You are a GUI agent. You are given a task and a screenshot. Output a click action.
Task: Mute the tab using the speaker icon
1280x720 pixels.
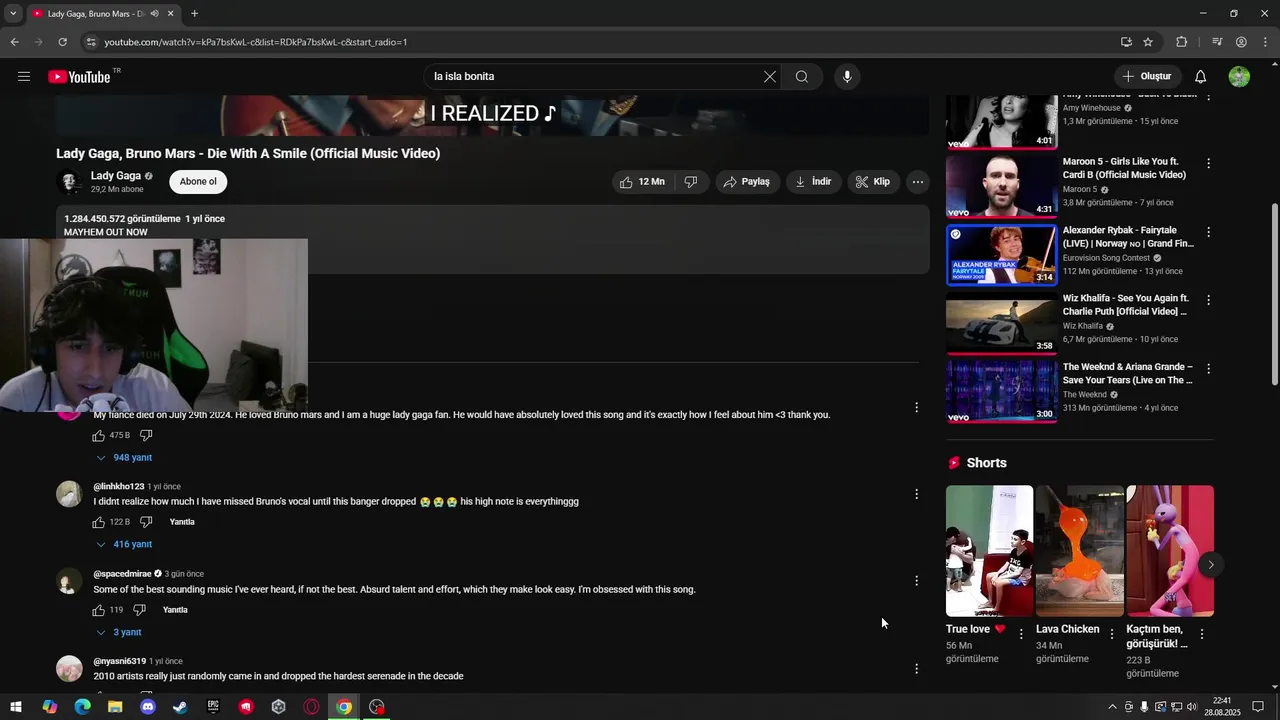coord(154,14)
